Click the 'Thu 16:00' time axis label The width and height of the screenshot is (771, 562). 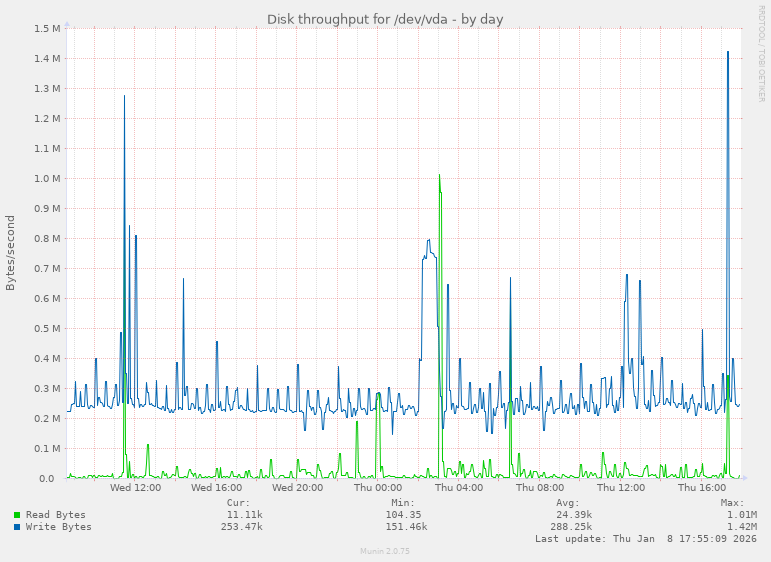tap(702, 488)
